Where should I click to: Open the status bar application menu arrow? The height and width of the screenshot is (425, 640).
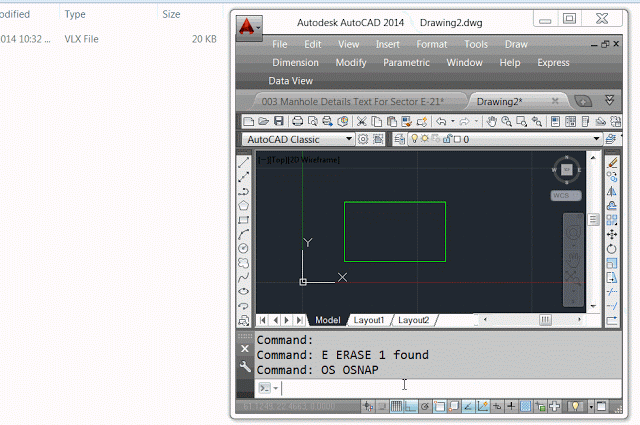(591, 407)
